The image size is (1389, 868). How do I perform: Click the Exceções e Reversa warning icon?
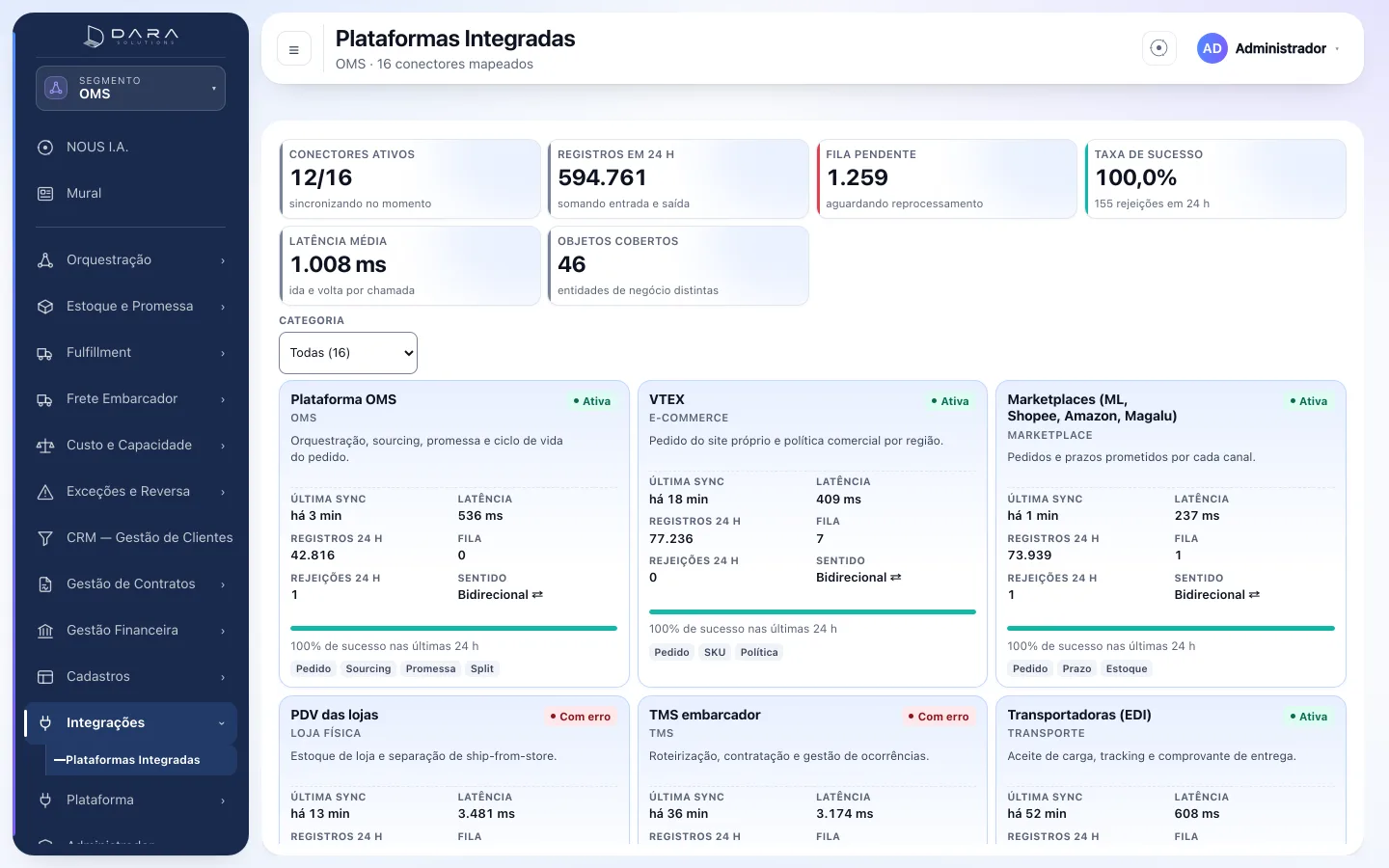[x=45, y=492]
